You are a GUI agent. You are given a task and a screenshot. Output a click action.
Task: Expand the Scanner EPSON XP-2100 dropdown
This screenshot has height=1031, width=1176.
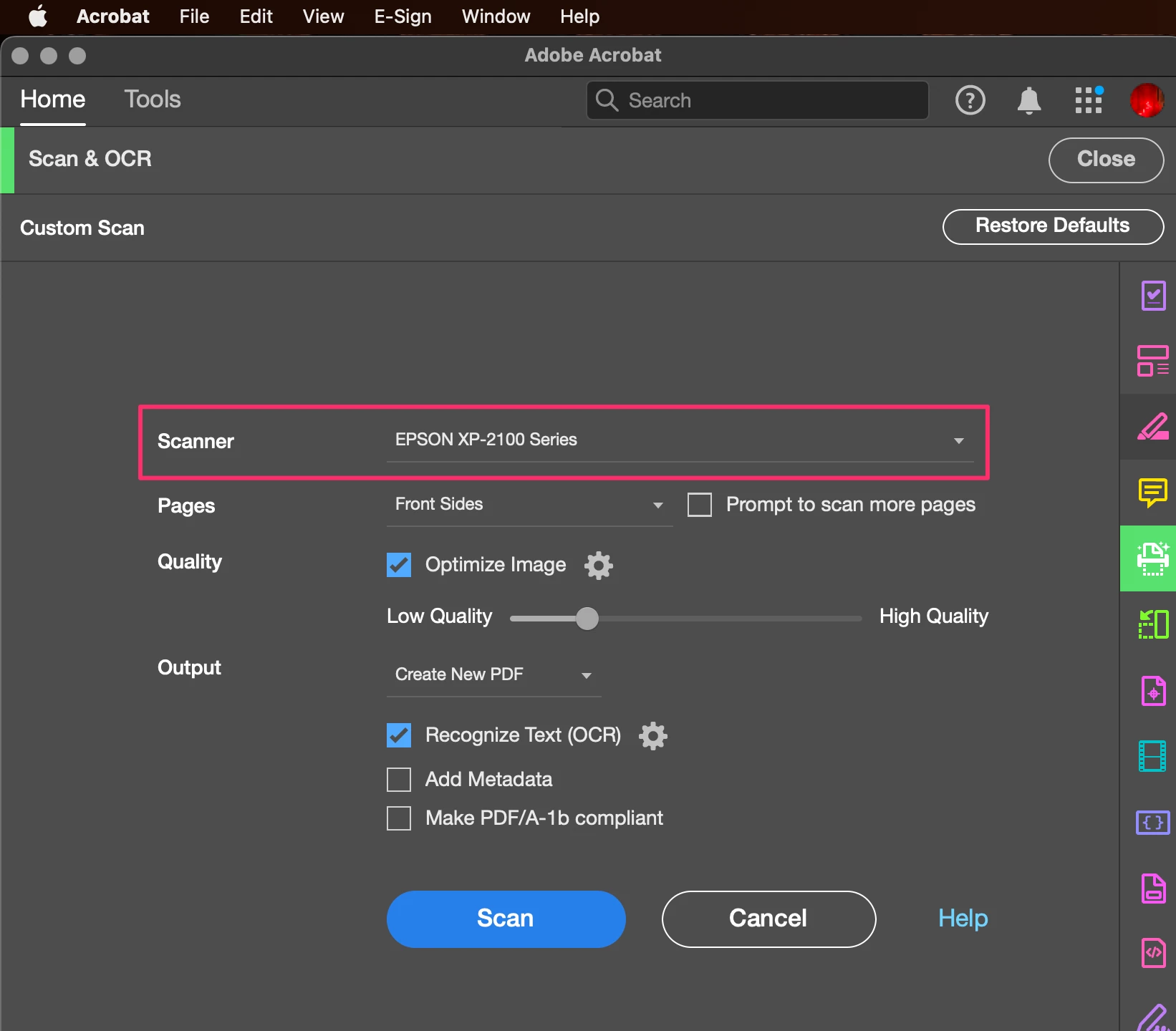(x=680, y=440)
